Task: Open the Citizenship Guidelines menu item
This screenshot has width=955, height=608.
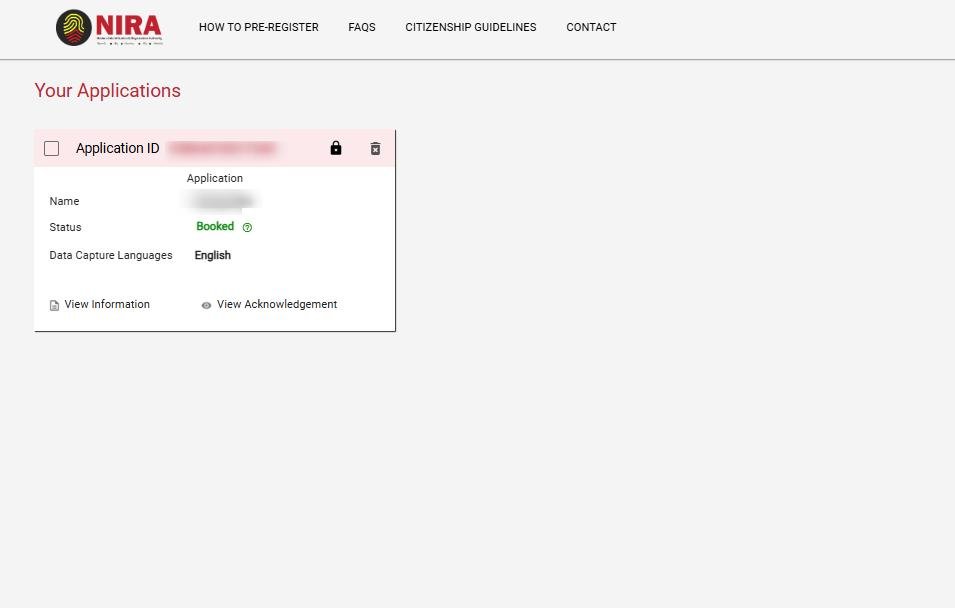Action: coord(470,27)
